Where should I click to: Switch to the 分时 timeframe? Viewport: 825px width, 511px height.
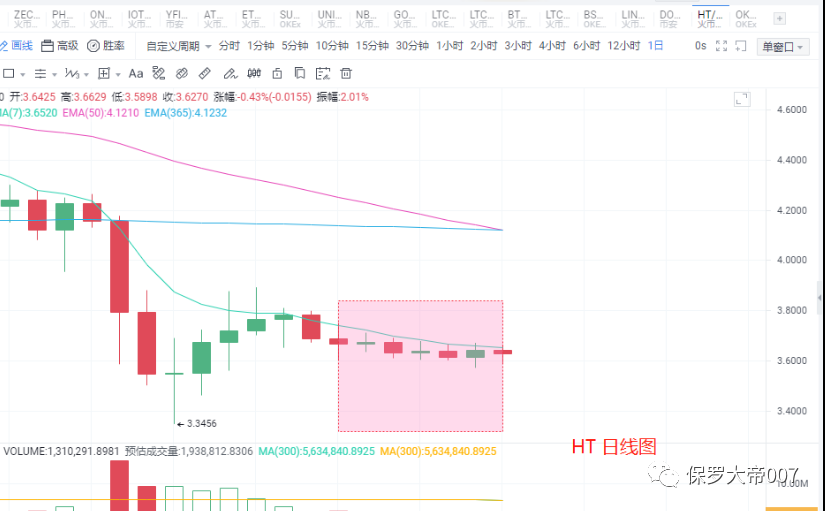coord(229,46)
